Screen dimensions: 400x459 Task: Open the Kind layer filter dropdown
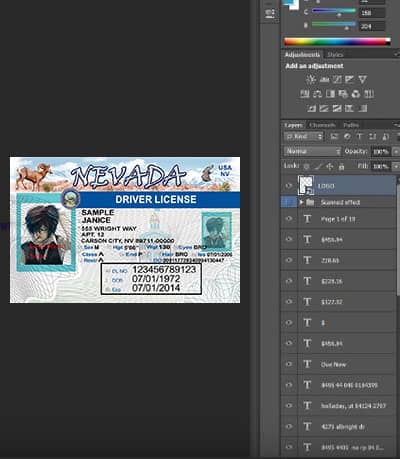304,137
